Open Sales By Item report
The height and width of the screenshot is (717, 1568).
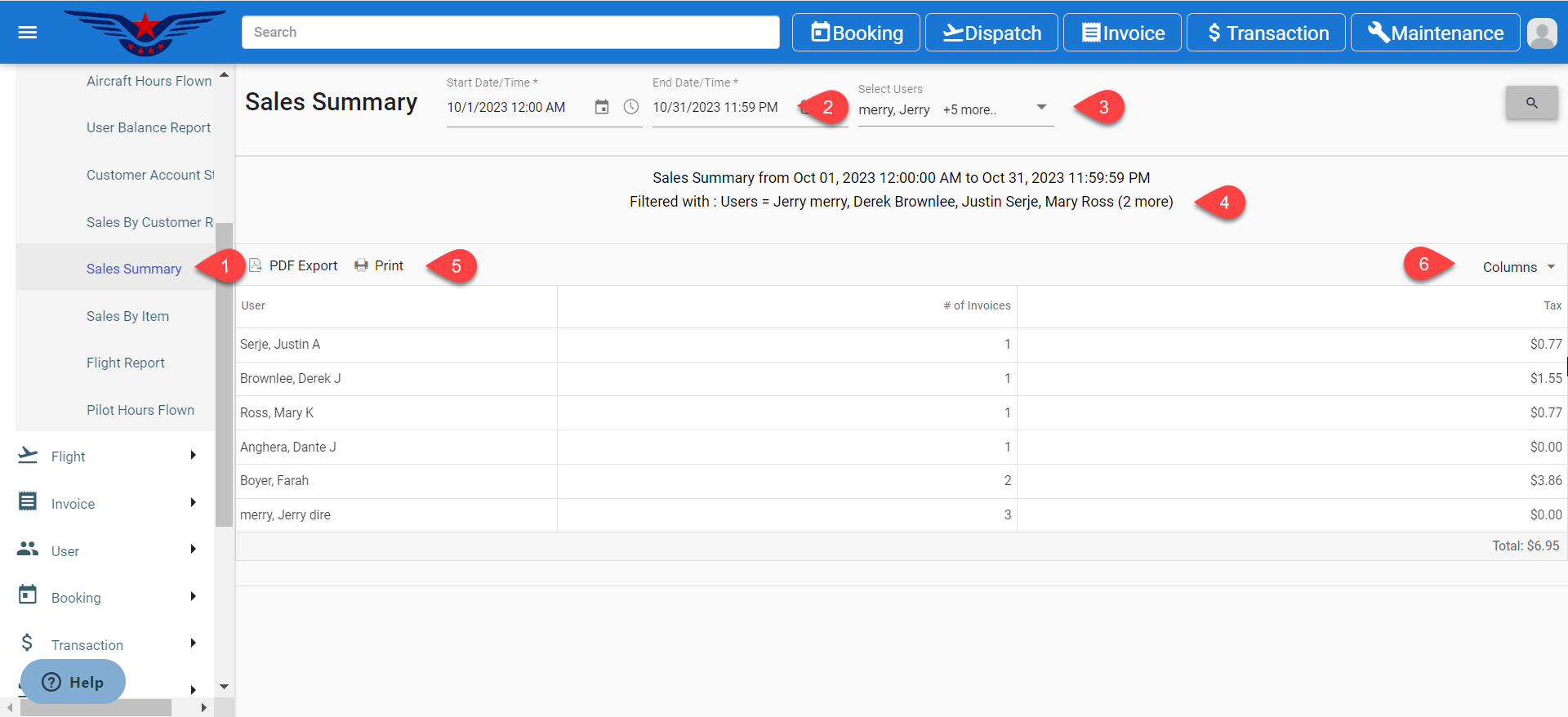pos(127,316)
